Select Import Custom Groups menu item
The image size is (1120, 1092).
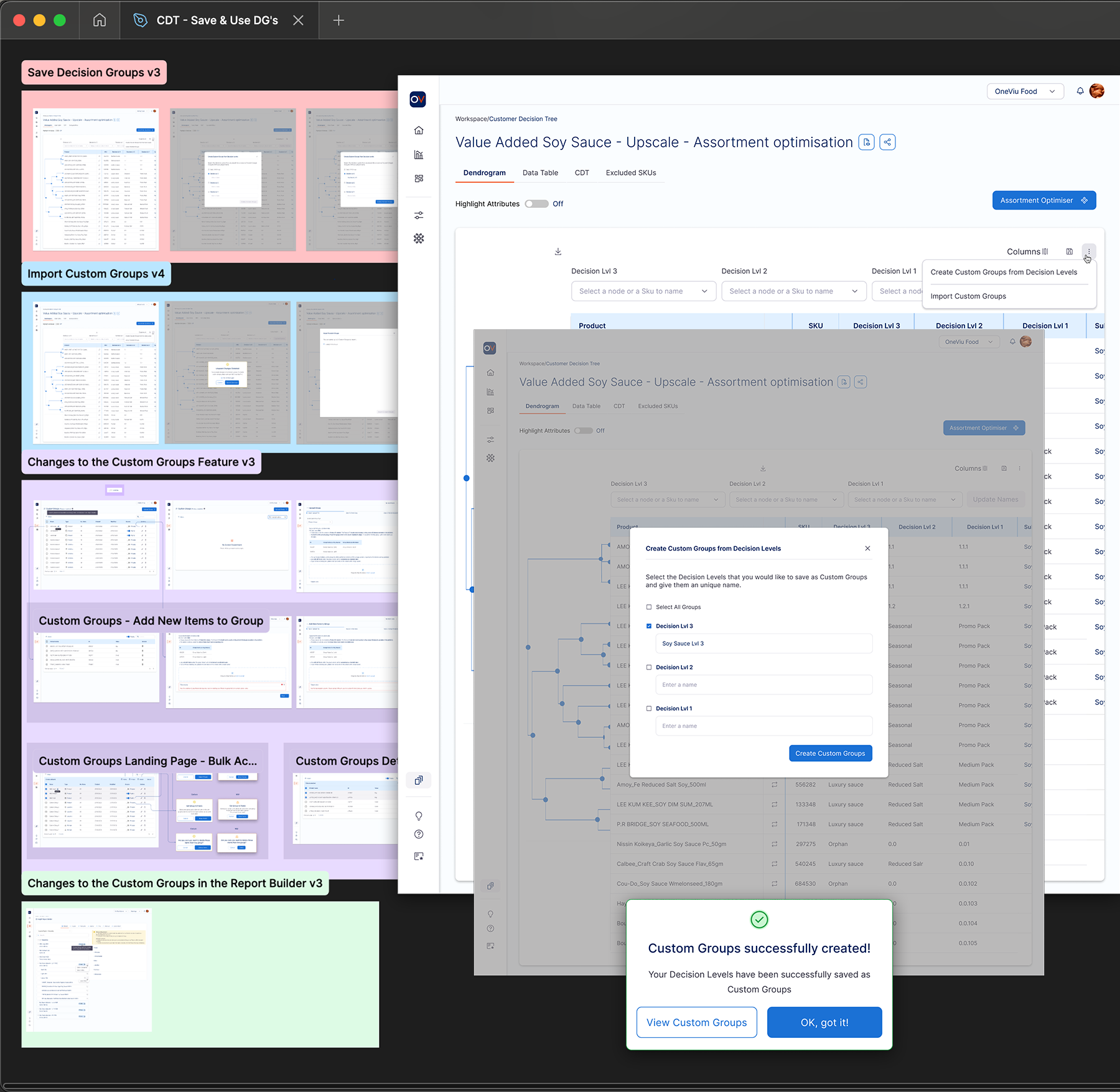coord(968,296)
